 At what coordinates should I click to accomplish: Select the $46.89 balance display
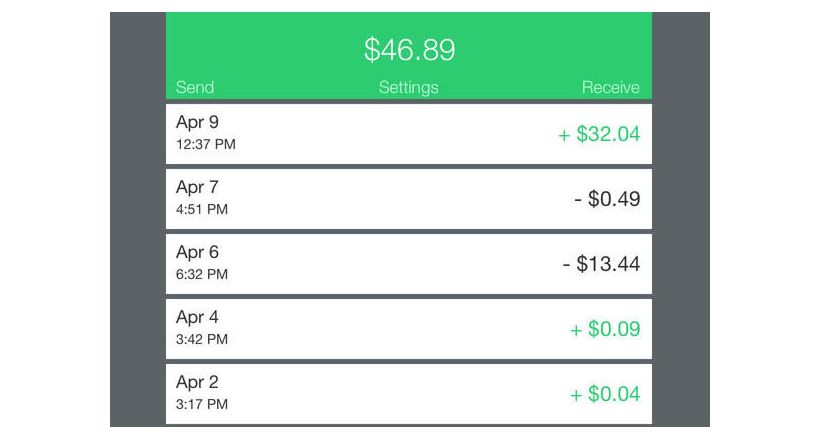[409, 50]
